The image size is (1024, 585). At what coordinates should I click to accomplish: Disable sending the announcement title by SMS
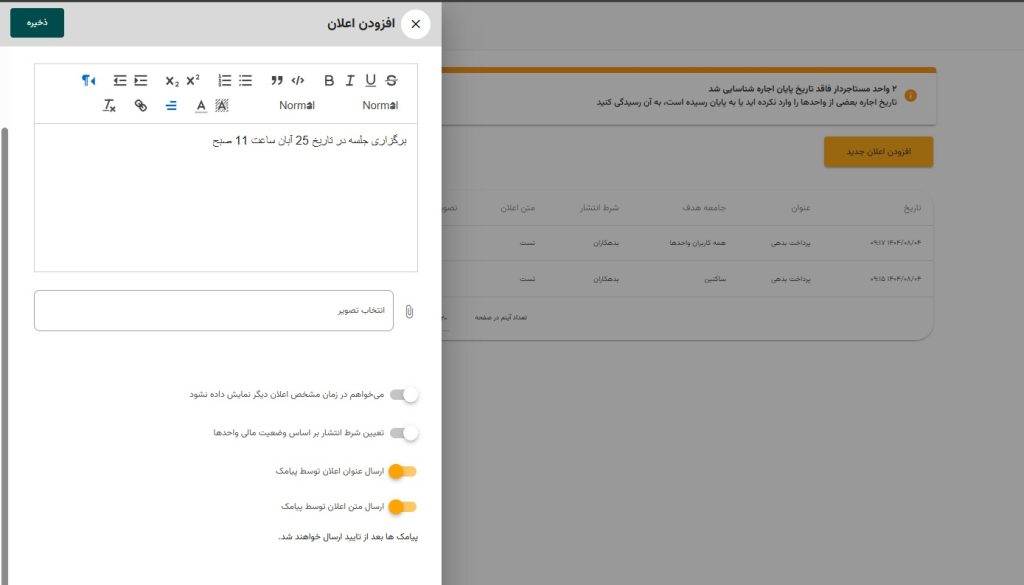point(402,471)
